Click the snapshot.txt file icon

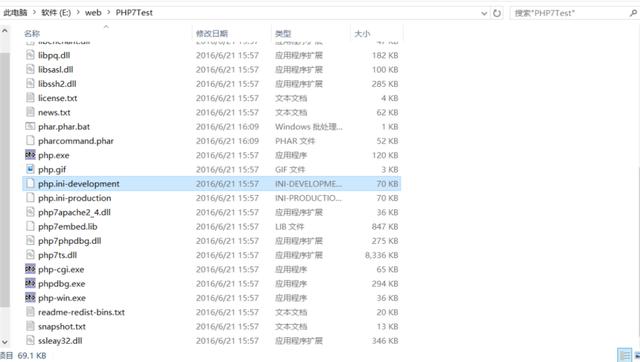(30, 326)
